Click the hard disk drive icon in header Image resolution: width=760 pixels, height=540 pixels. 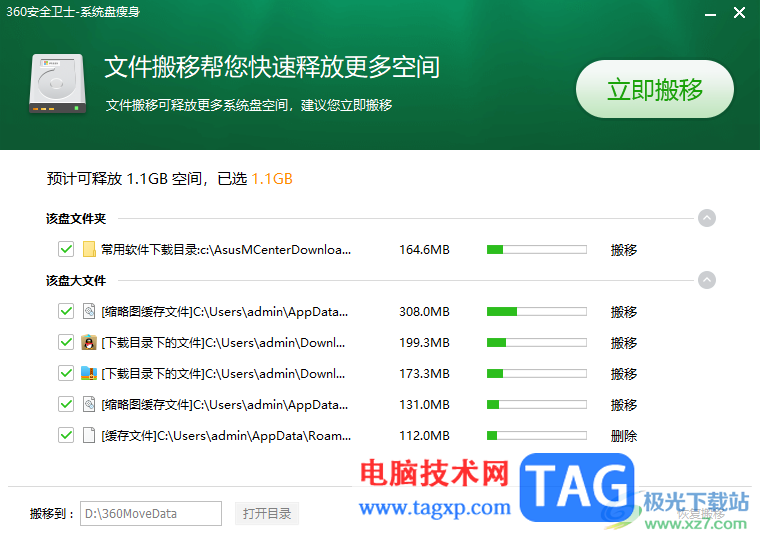[x=58, y=83]
